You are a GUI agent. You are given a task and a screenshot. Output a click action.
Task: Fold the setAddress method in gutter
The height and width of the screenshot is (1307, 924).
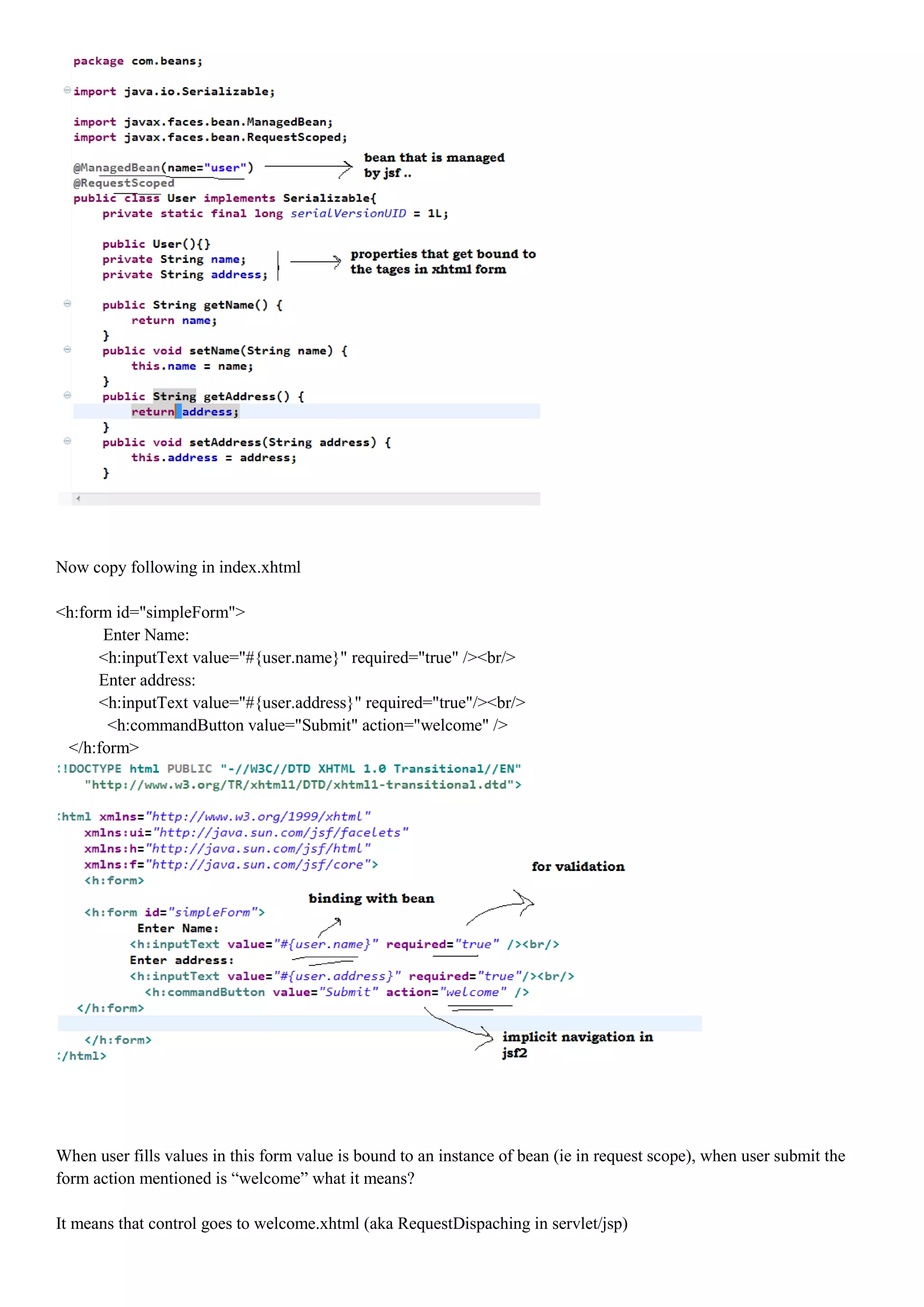point(67,441)
